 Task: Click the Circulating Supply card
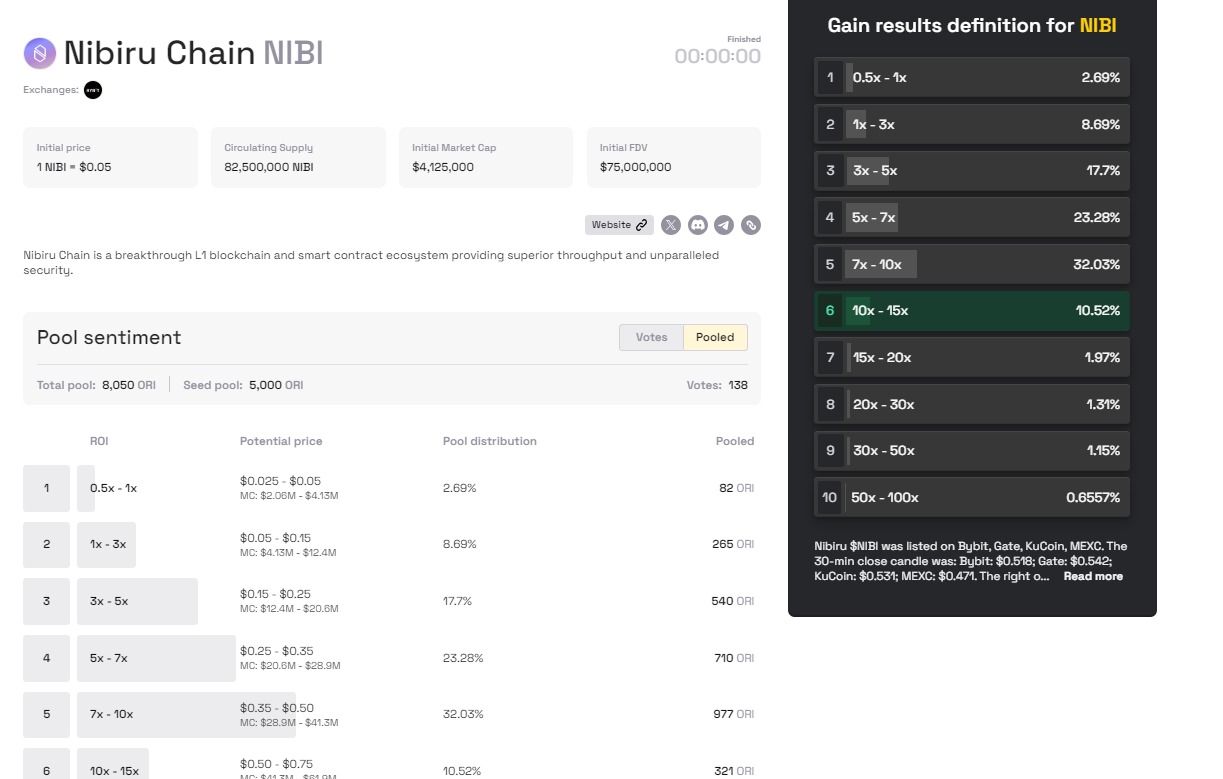click(x=298, y=157)
